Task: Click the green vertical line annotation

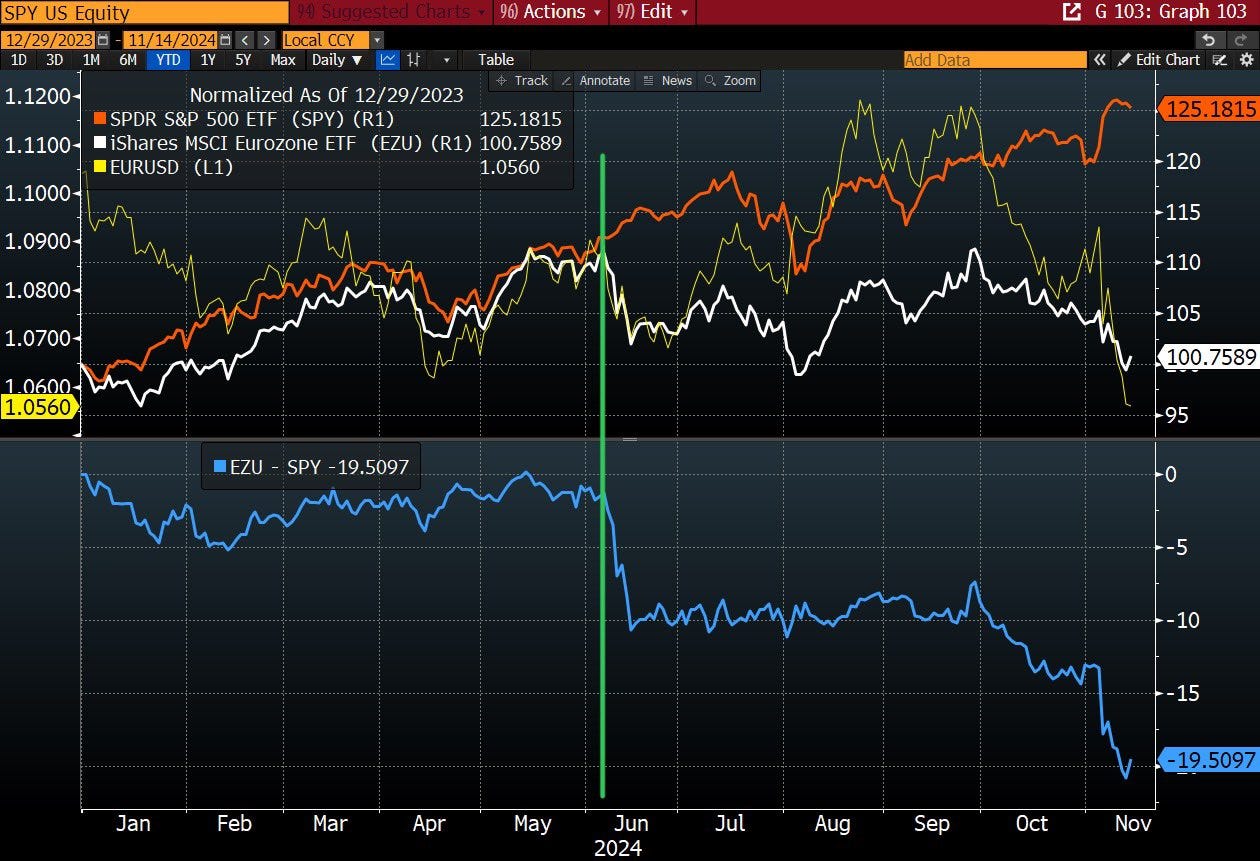Action: pyautogui.click(x=602, y=476)
